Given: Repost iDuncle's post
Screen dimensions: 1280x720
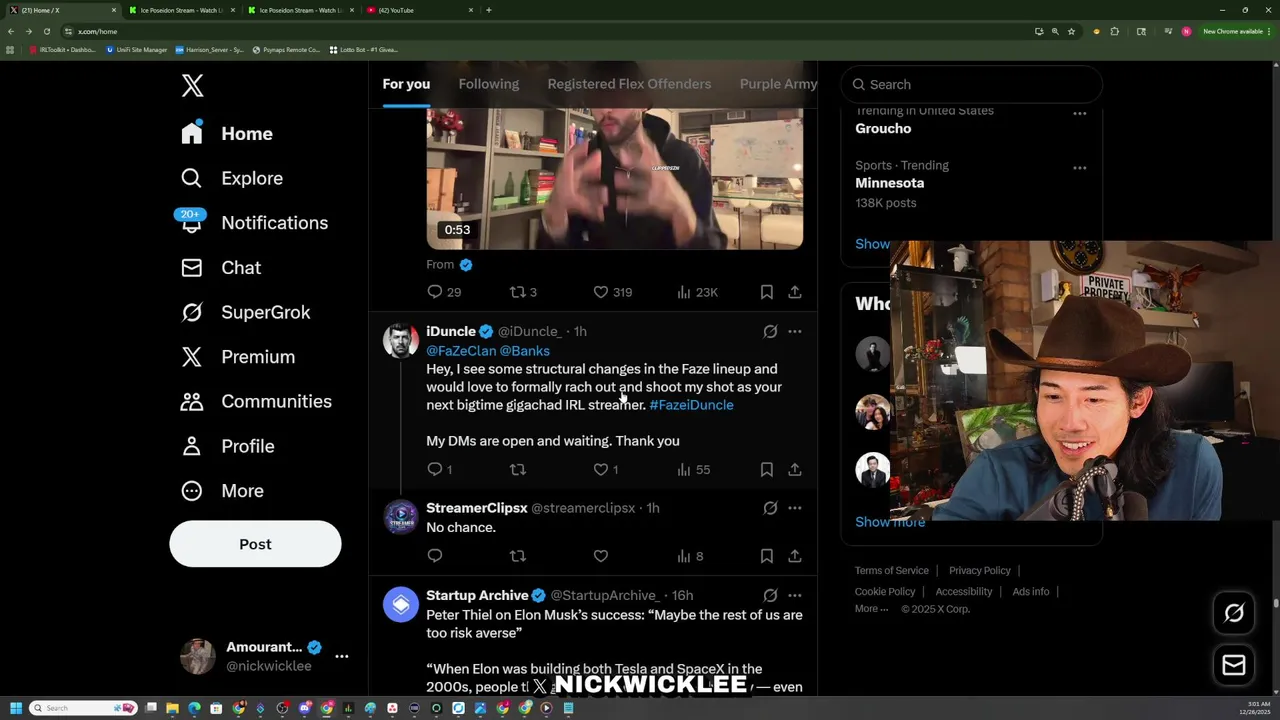Looking at the screenshot, I should click(518, 469).
